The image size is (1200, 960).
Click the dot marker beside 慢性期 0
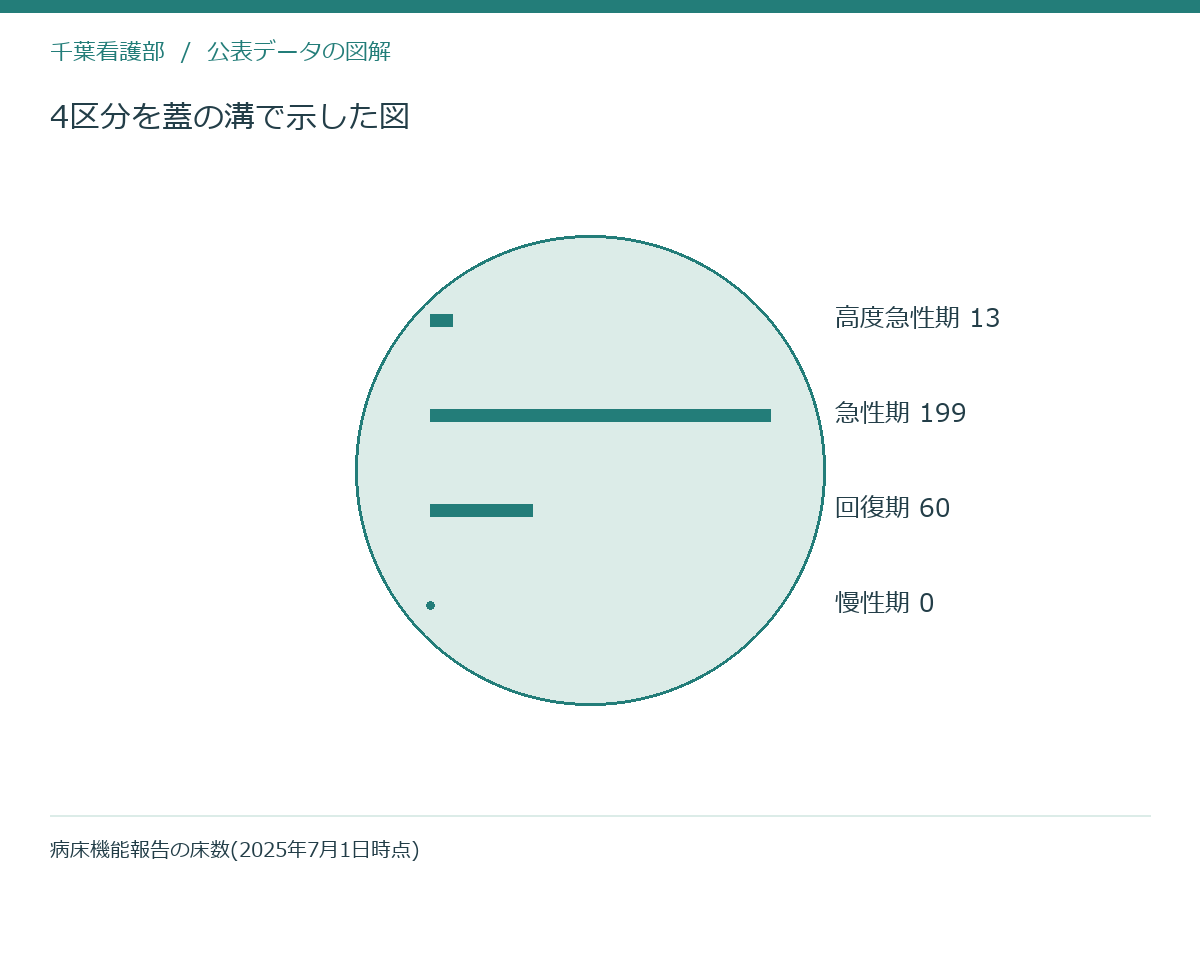click(430, 605)
